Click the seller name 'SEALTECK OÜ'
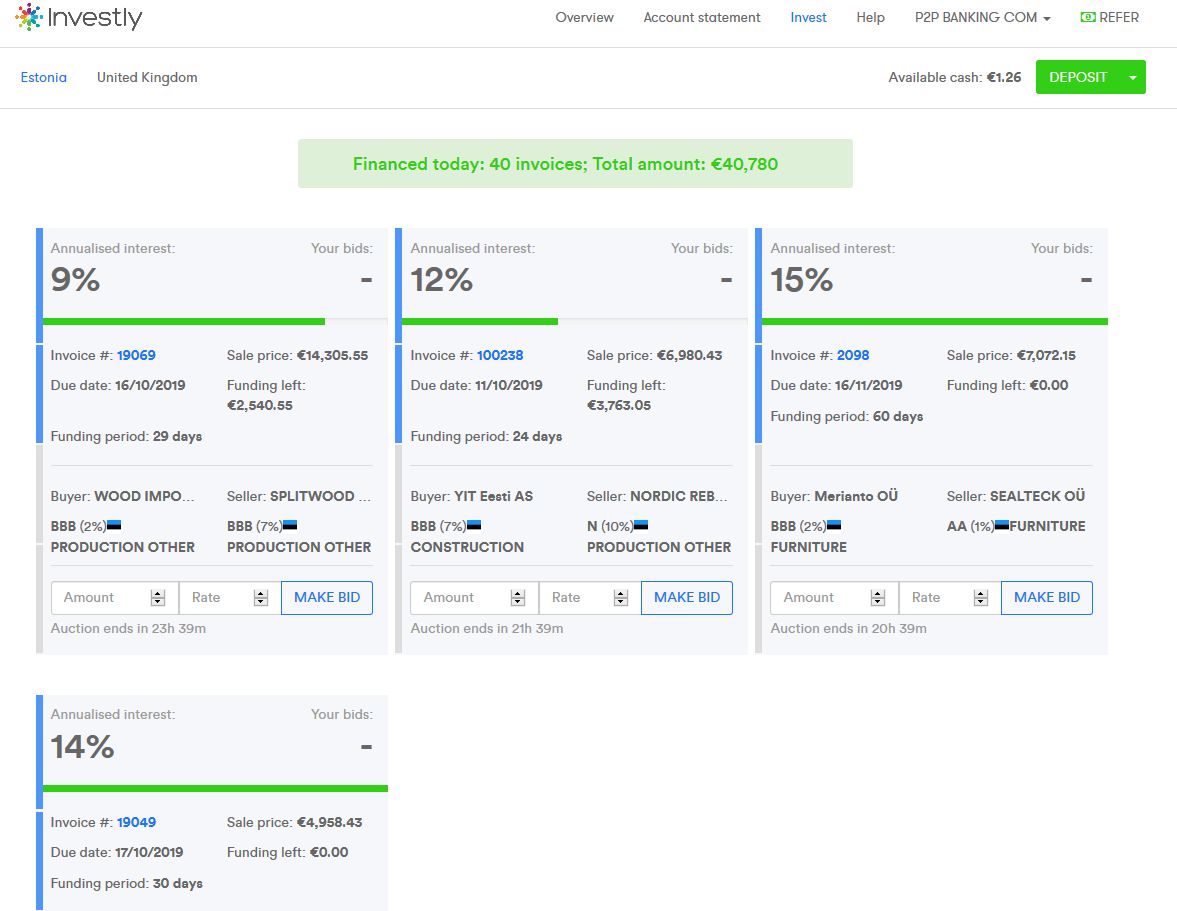This screenshot has height=911, width=1177. tap(1037, 496)
